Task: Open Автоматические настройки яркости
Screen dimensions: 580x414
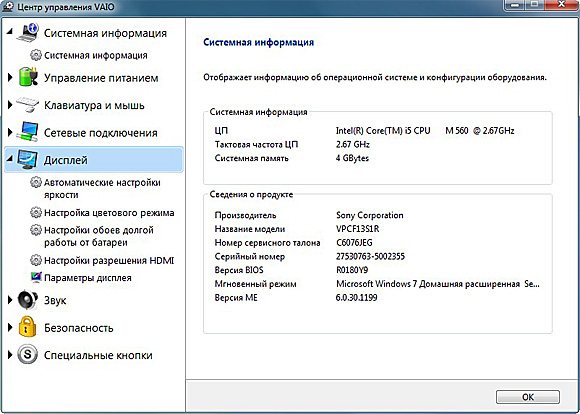Action: [x=102, y=189]
